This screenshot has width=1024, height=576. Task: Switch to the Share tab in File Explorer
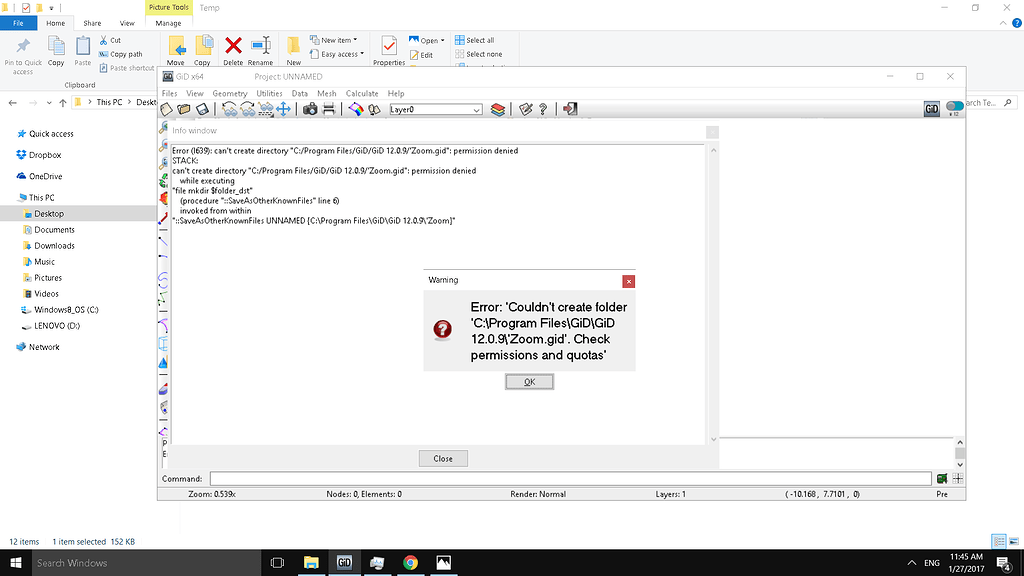[x=92, y=22]
